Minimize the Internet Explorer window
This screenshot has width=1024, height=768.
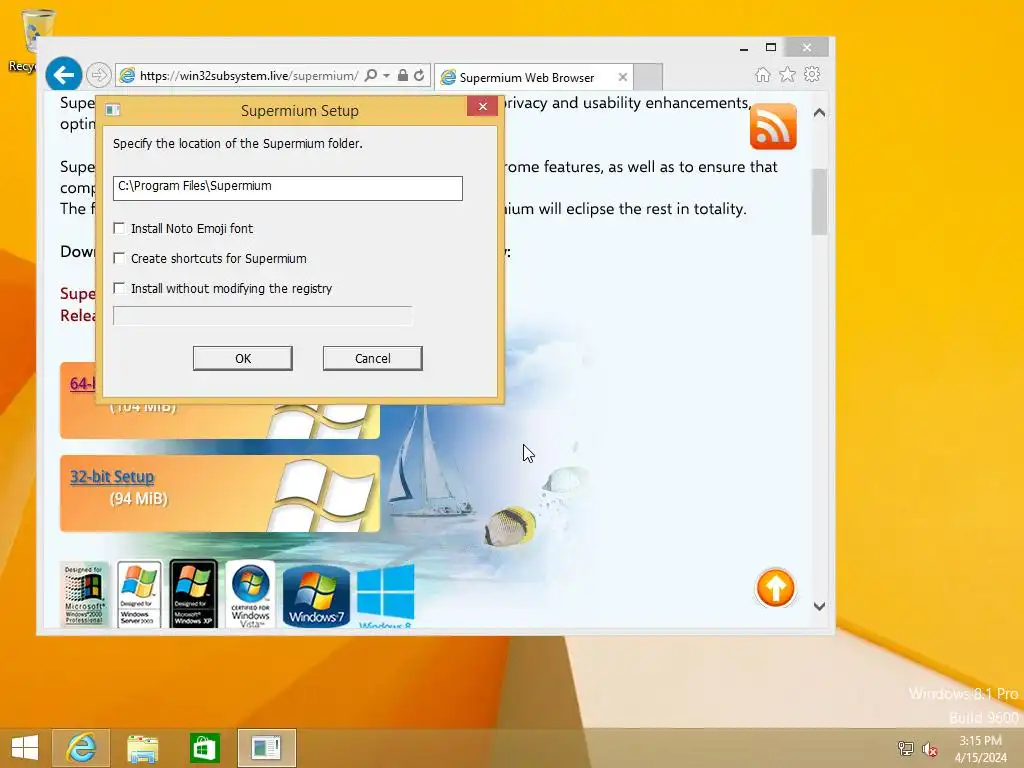pyautogui.click(x=744, y=48)
